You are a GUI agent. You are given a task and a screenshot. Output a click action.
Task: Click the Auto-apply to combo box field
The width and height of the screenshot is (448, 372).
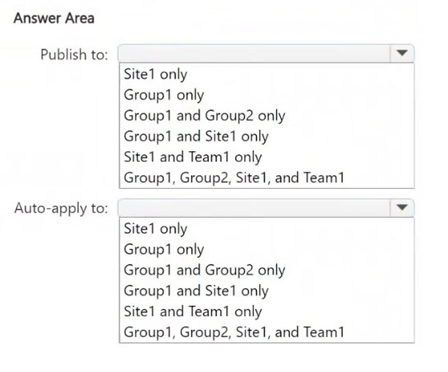click(266, 208)
